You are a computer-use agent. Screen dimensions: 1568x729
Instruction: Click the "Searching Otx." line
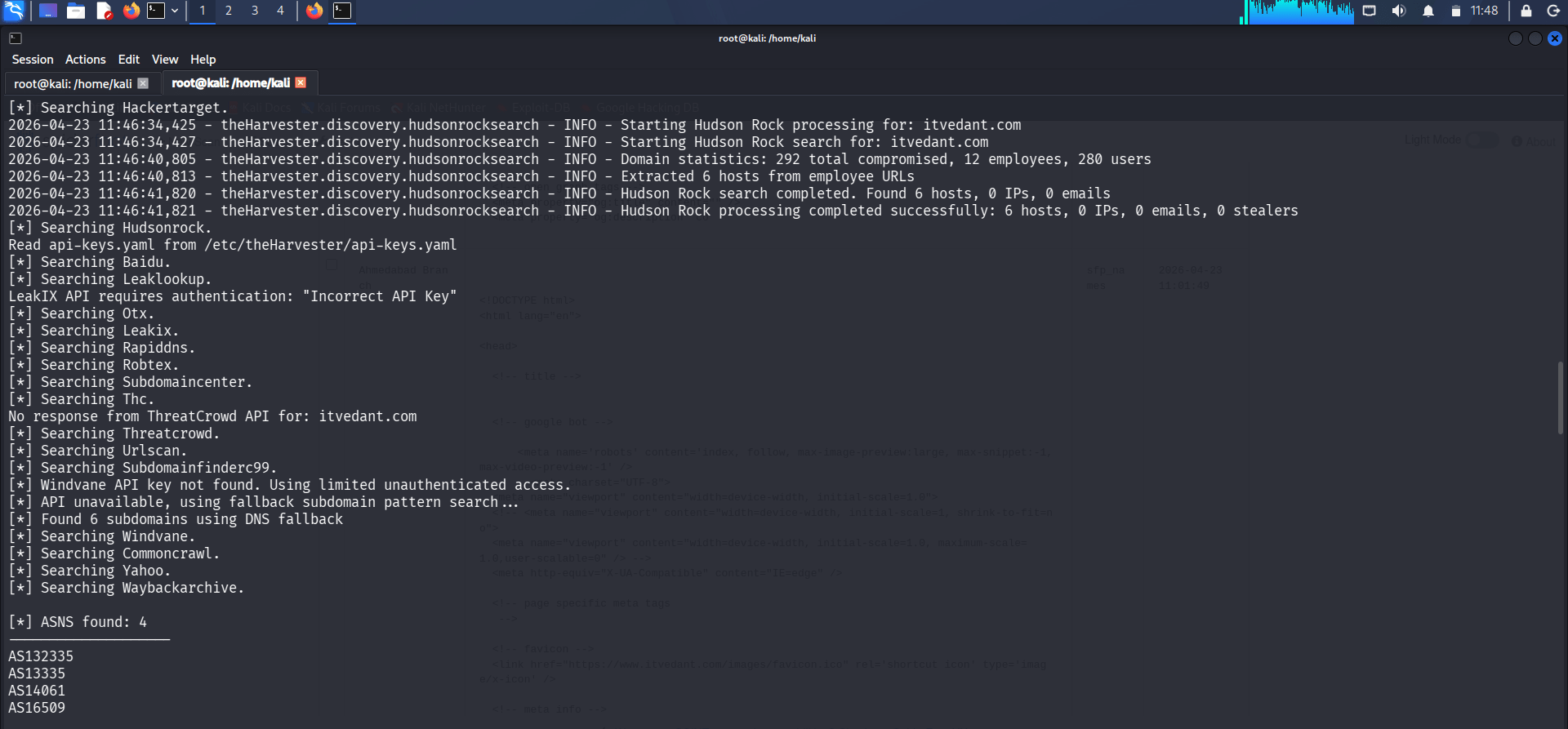pos(82,313)
